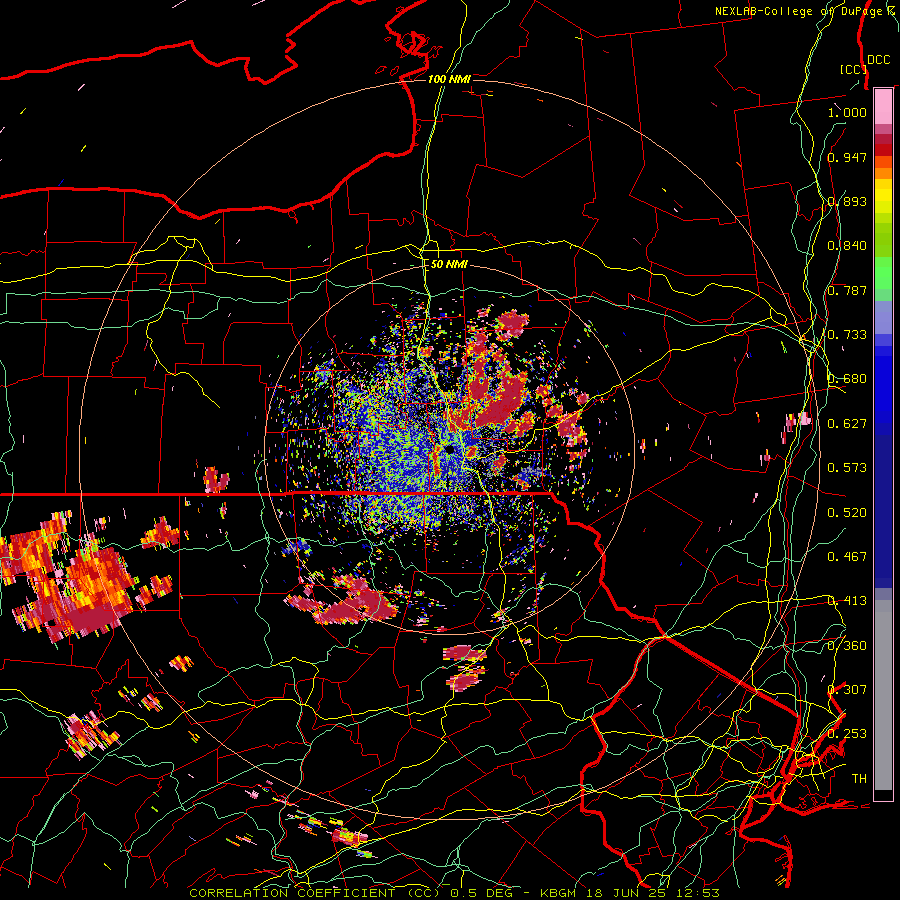Viewport: 900px width, 900px height.
Task: Select the 0.573 scale value
Action: (x=847, y=468)
